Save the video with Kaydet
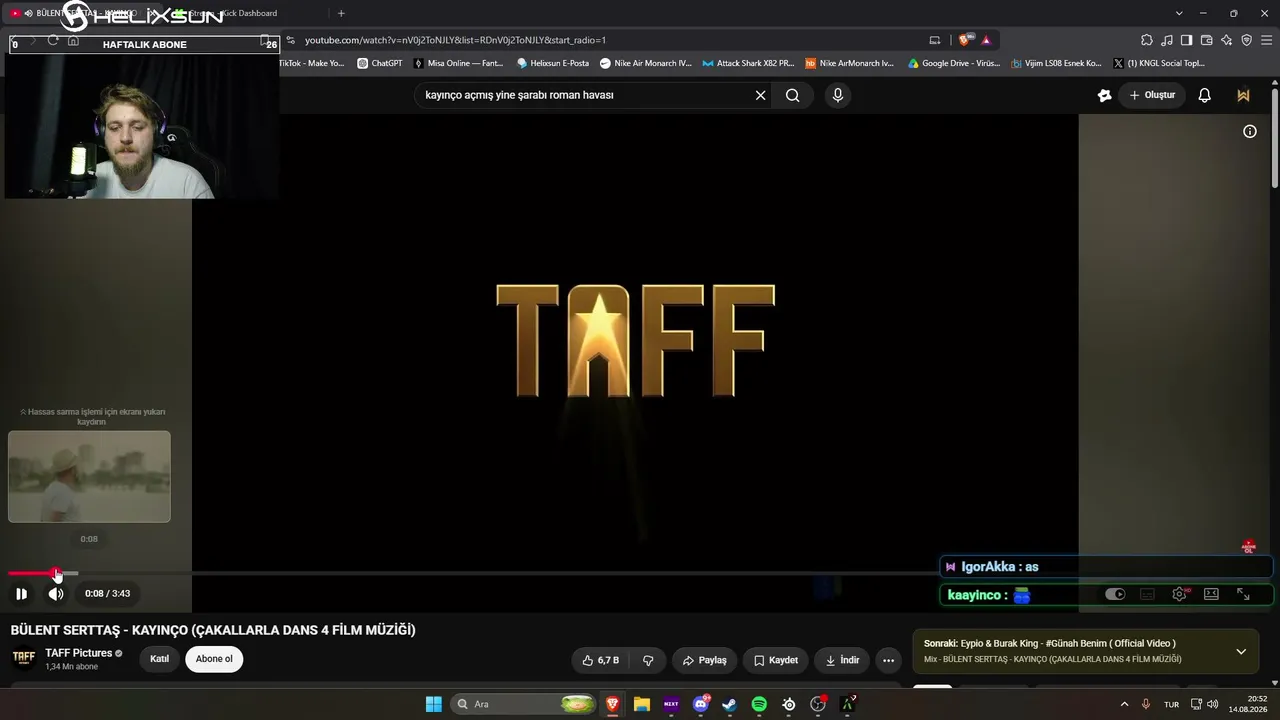Image resolution: width=1280 pixels, height=720 pixels. (x=776, y=660)
